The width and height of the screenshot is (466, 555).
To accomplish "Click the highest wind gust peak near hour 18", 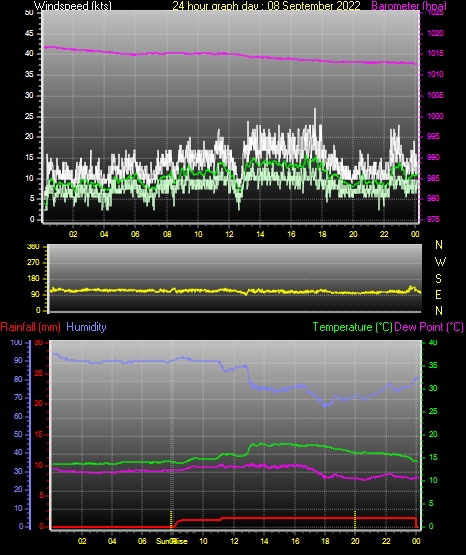I will 315,110.
